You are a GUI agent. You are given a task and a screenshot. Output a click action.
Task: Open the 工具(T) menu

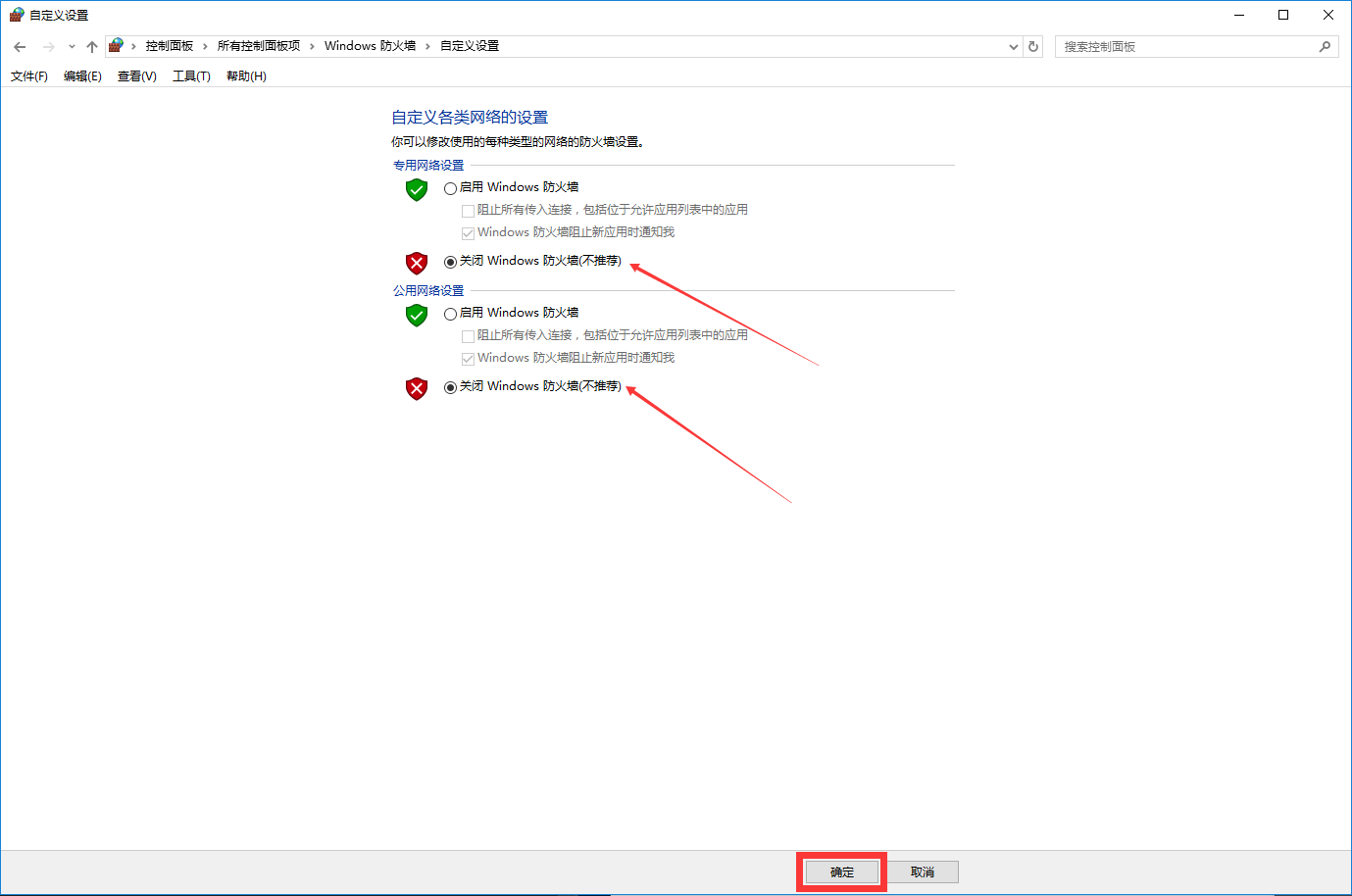(x=191, y=75)
